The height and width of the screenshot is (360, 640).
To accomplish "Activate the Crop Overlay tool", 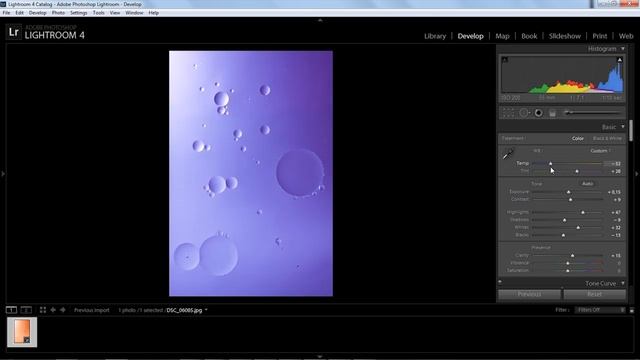I will pyautogui.click(x=508, y=113).
